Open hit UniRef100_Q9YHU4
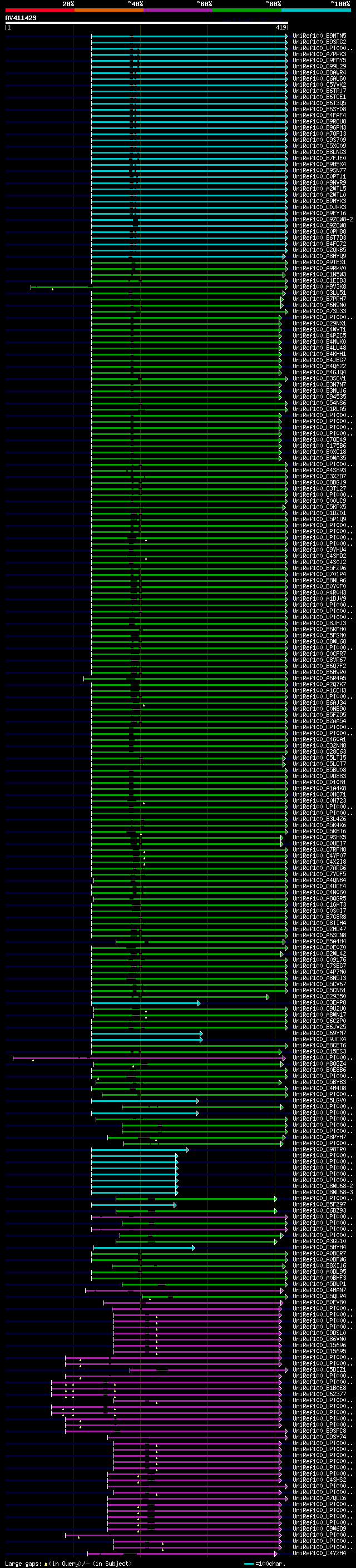The image size is (356, 1568). [319, 550]
